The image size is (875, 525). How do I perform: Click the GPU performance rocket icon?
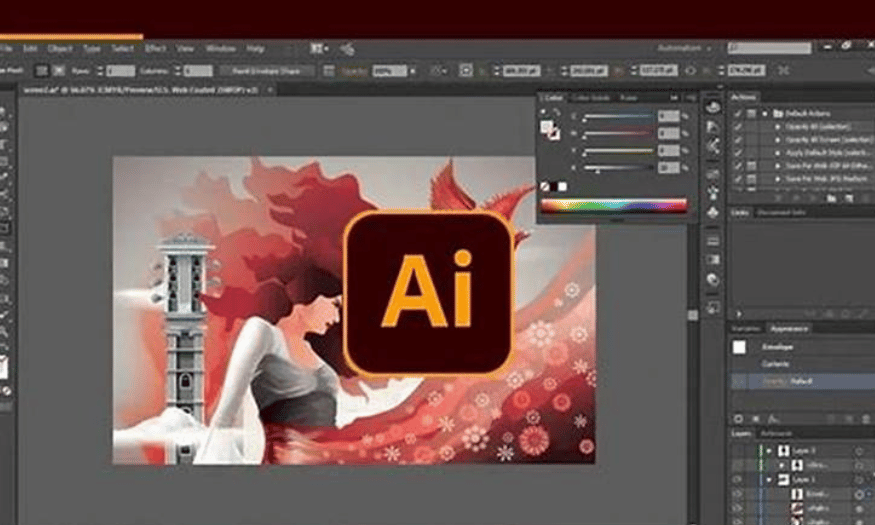click(347, 50)
